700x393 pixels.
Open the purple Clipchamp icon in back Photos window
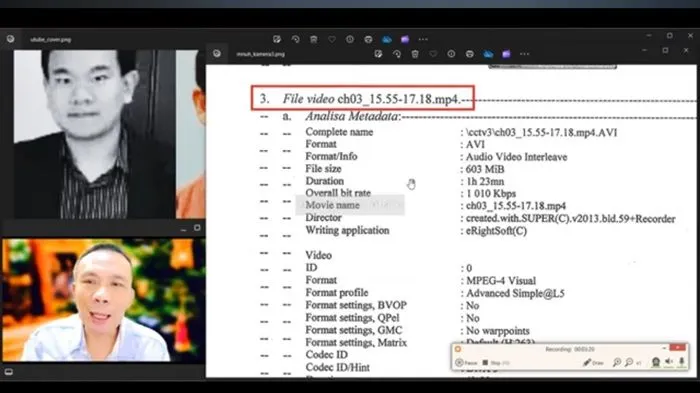[405, 39]
